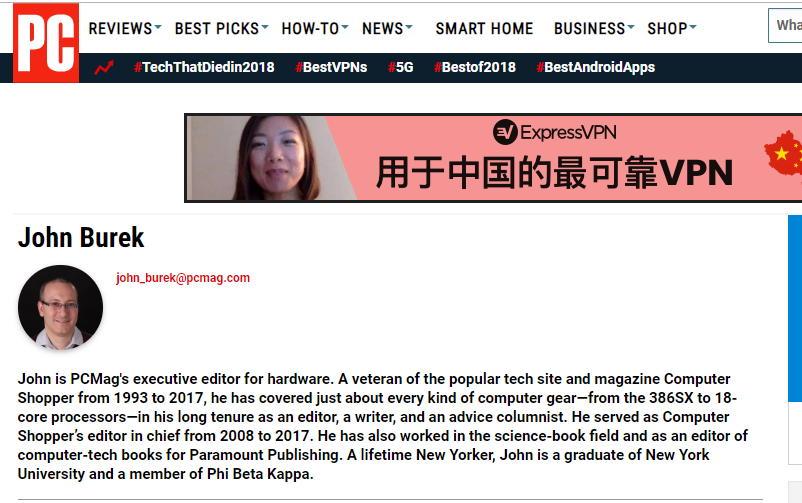This screenshot has width=802, height=503.
Task: Open the #Bestof2018 trending tag
Action: click(x=475, y=68)
